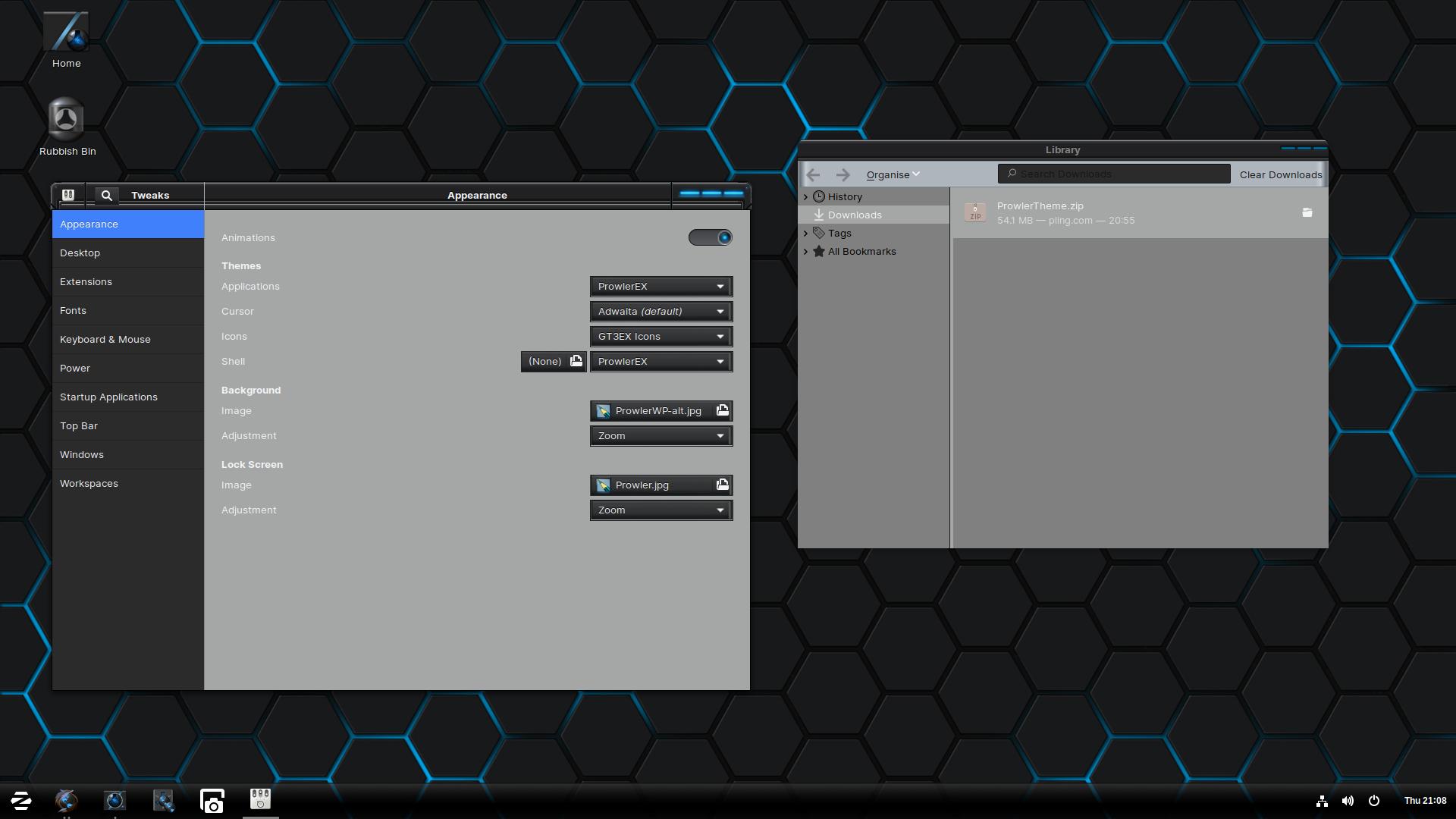Viewport: 1456px width, 819px height.
Task: Expand the All Bookmarks tree item
Action: click(x=805, y=252)
